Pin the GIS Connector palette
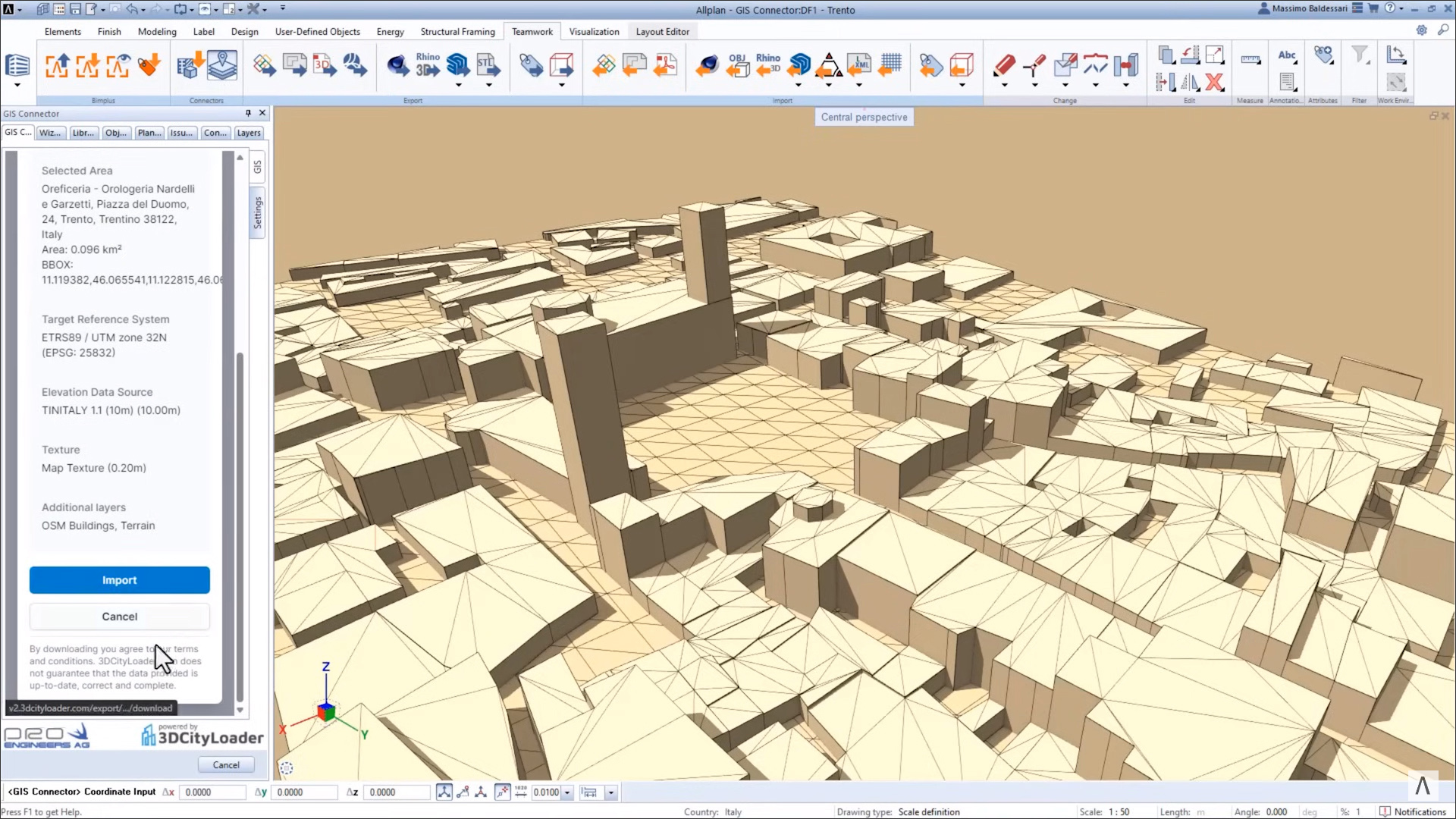The width and height of the screenshot is (1456, 819). (248, 113)
